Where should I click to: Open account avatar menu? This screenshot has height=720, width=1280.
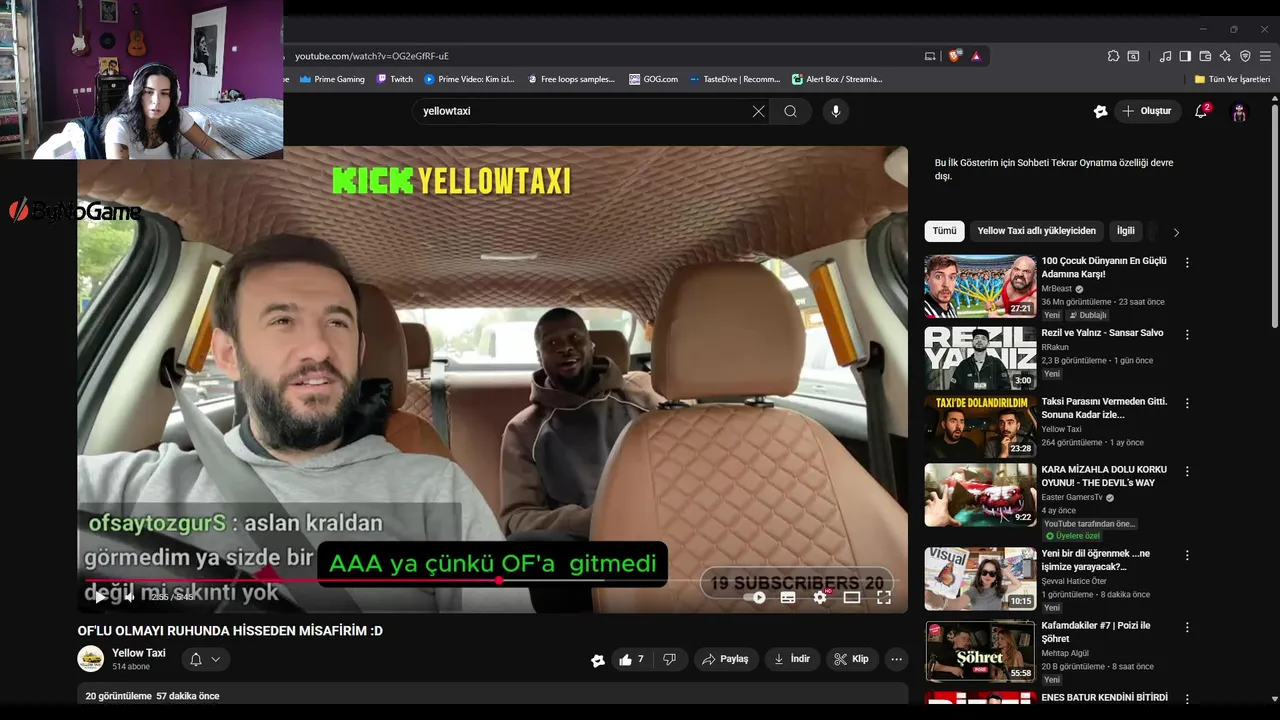click(x=1239, y=112)
